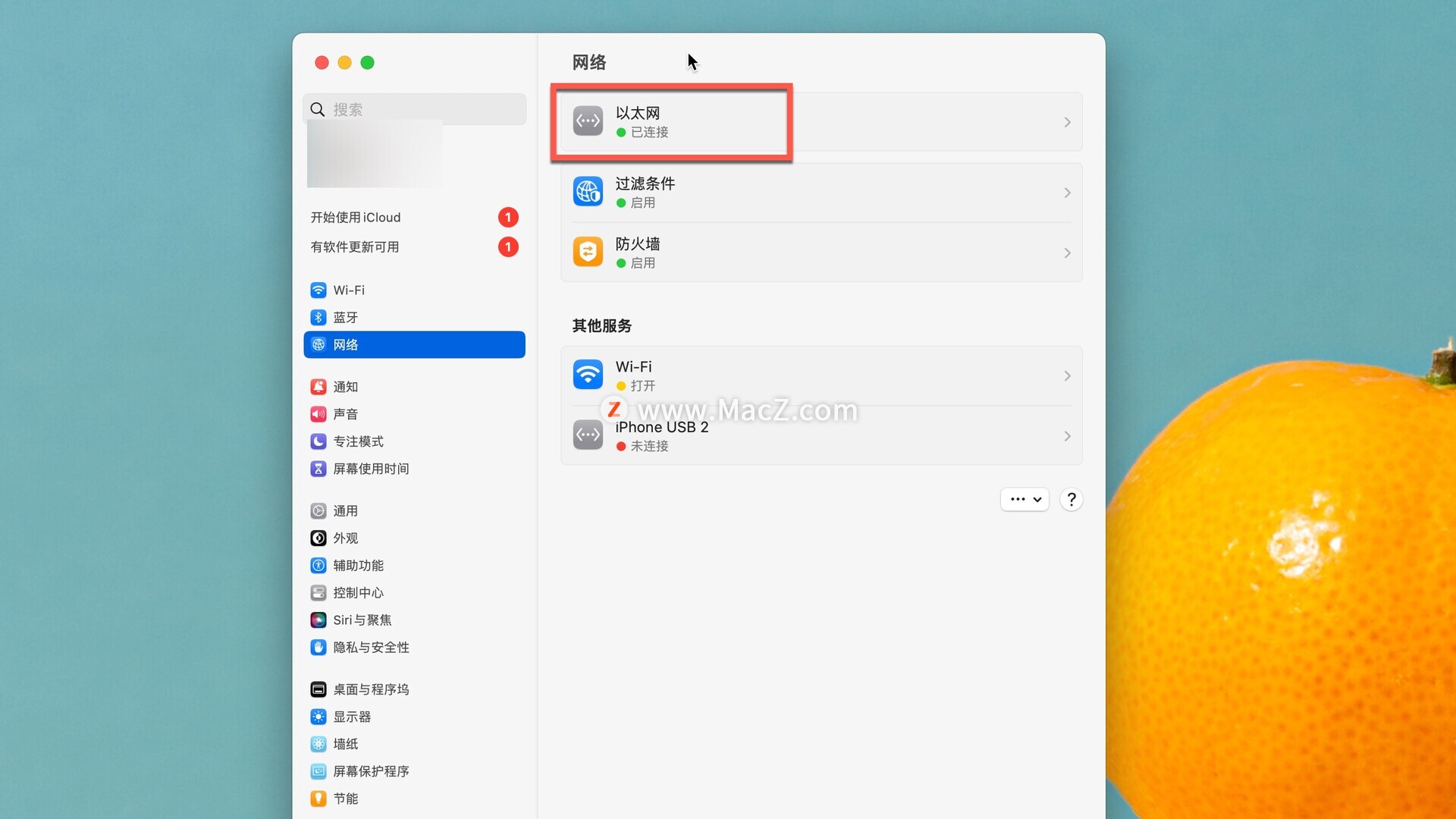Open 开始使用iCloud notification row
The image size is (1456, 819).
pos(415,218)
